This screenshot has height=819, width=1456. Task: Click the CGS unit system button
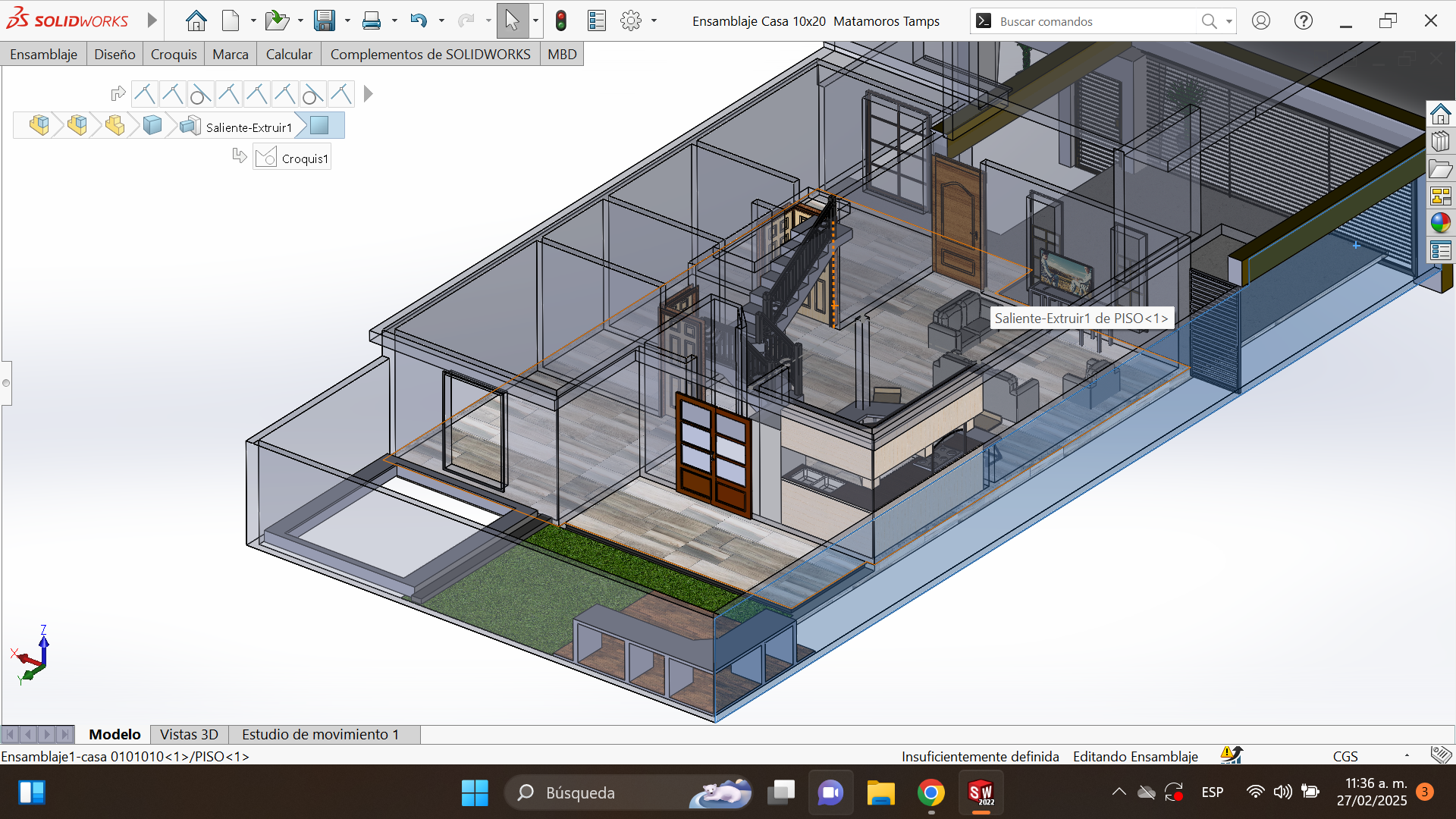[1345, 756]
